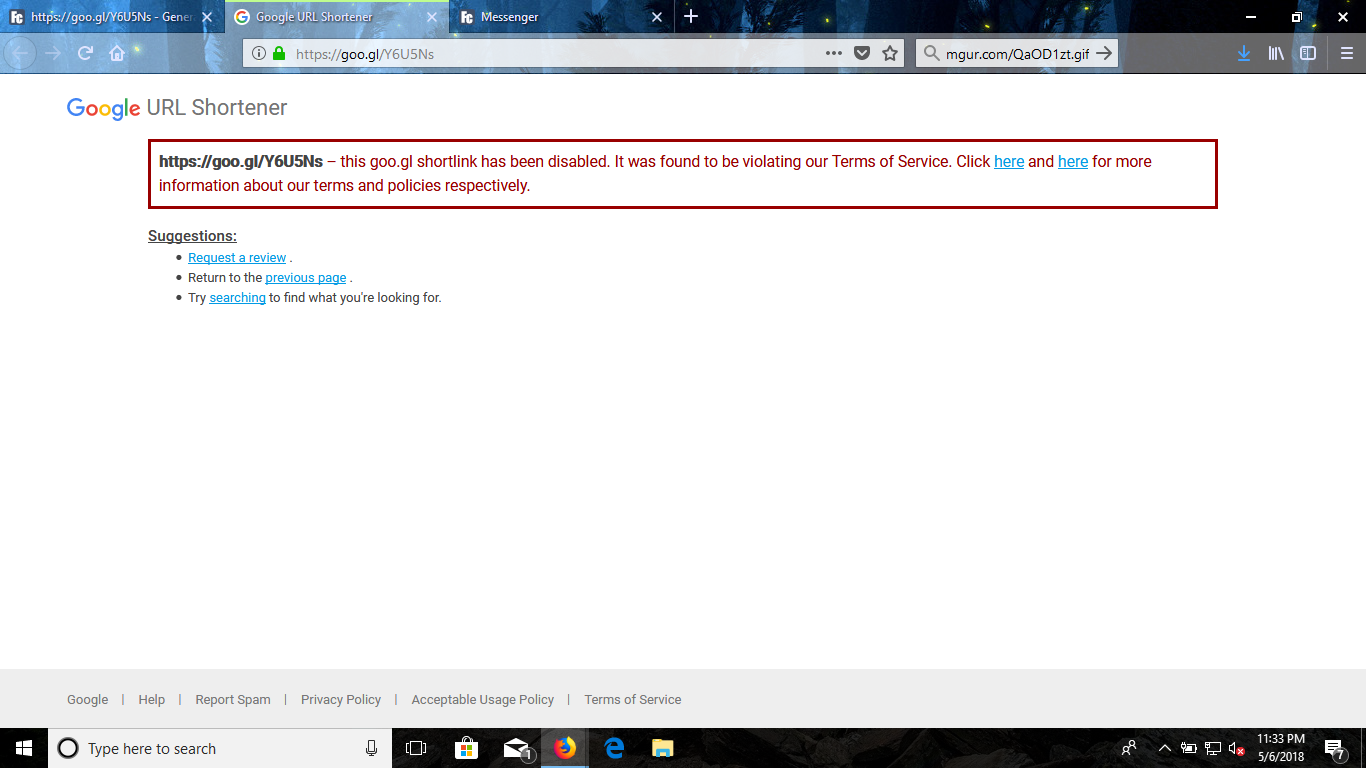Click Request a review link
Viewport: 1366px width, 768px height.
[237, 258]
